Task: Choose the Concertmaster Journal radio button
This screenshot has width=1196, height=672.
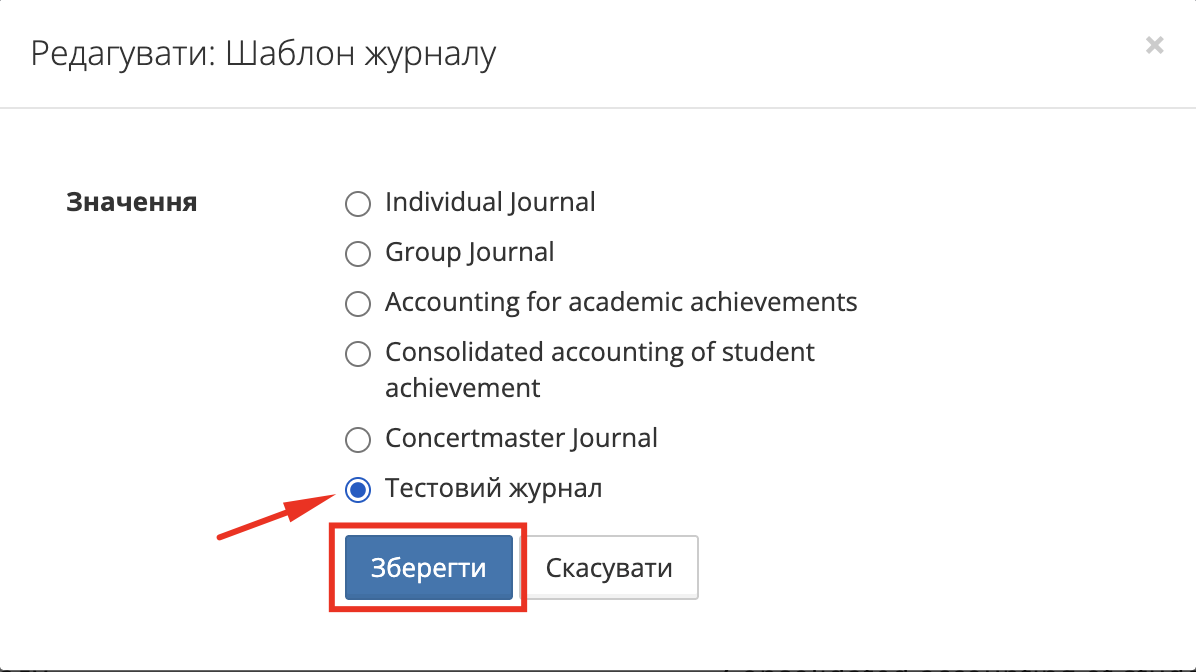Action: pos(357,439)
